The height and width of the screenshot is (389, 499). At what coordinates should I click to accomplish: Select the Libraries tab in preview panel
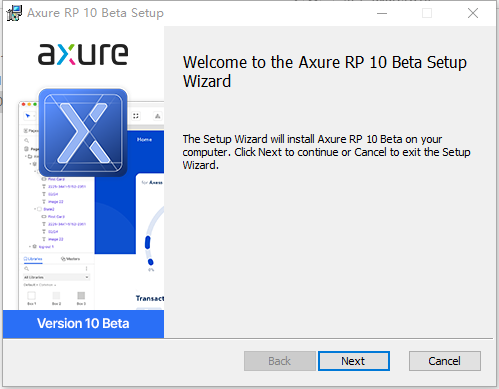click(x=33, y=259)
